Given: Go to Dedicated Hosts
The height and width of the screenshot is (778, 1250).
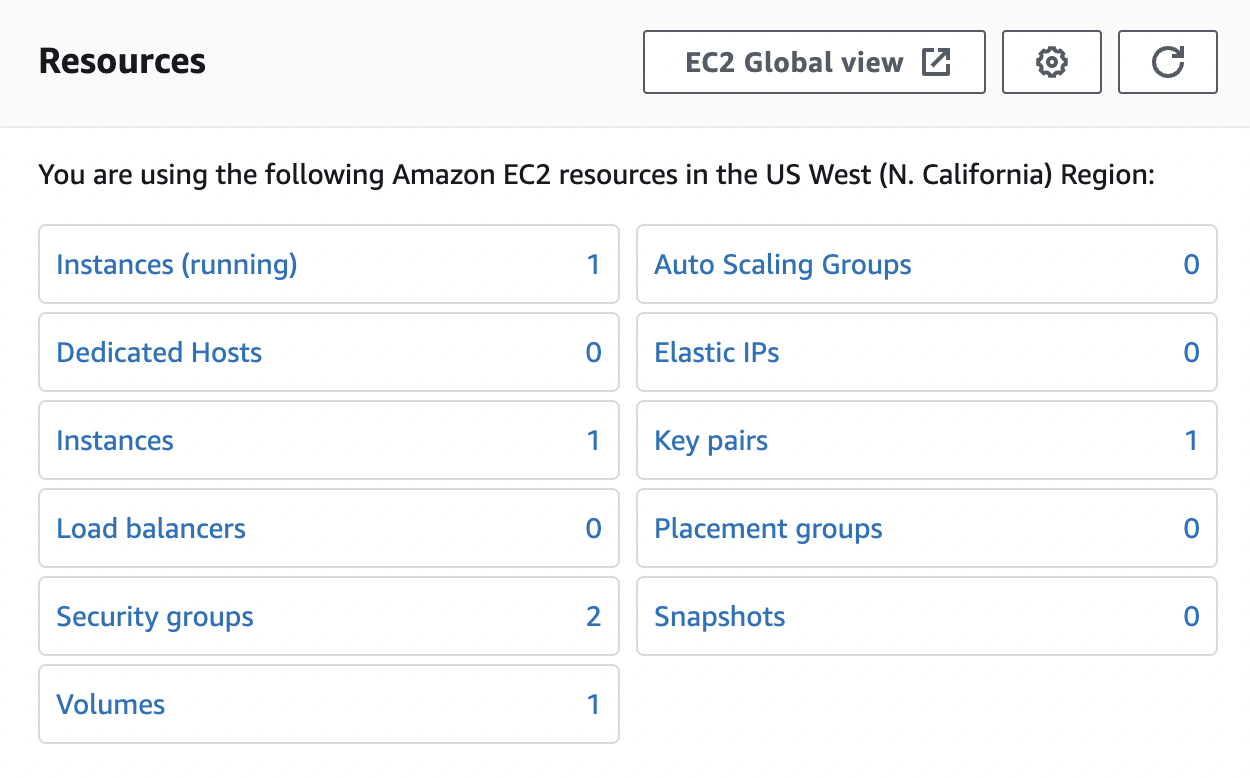Looking at the screenshot, I should tap(159, 353).
